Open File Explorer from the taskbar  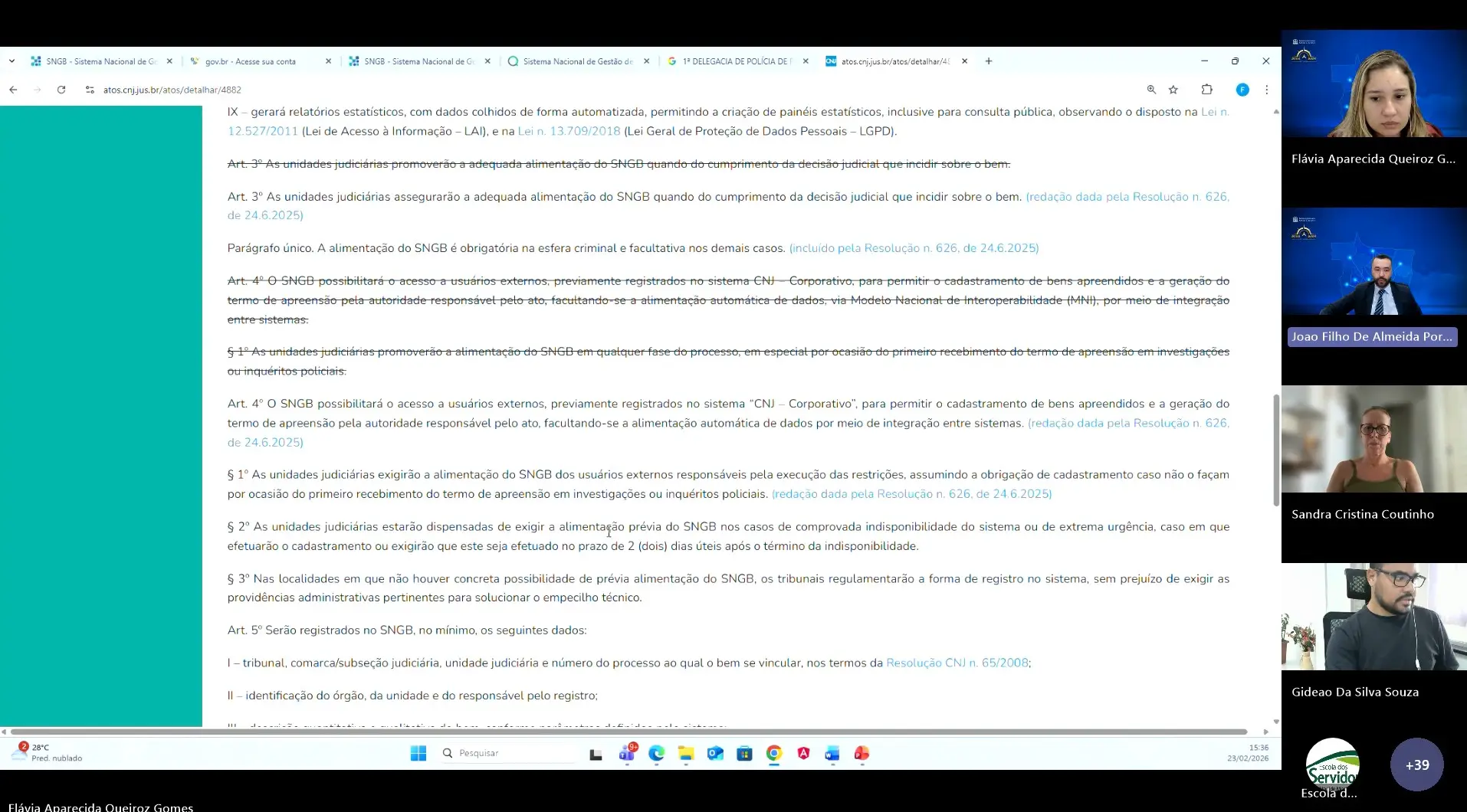click(686, 754)
